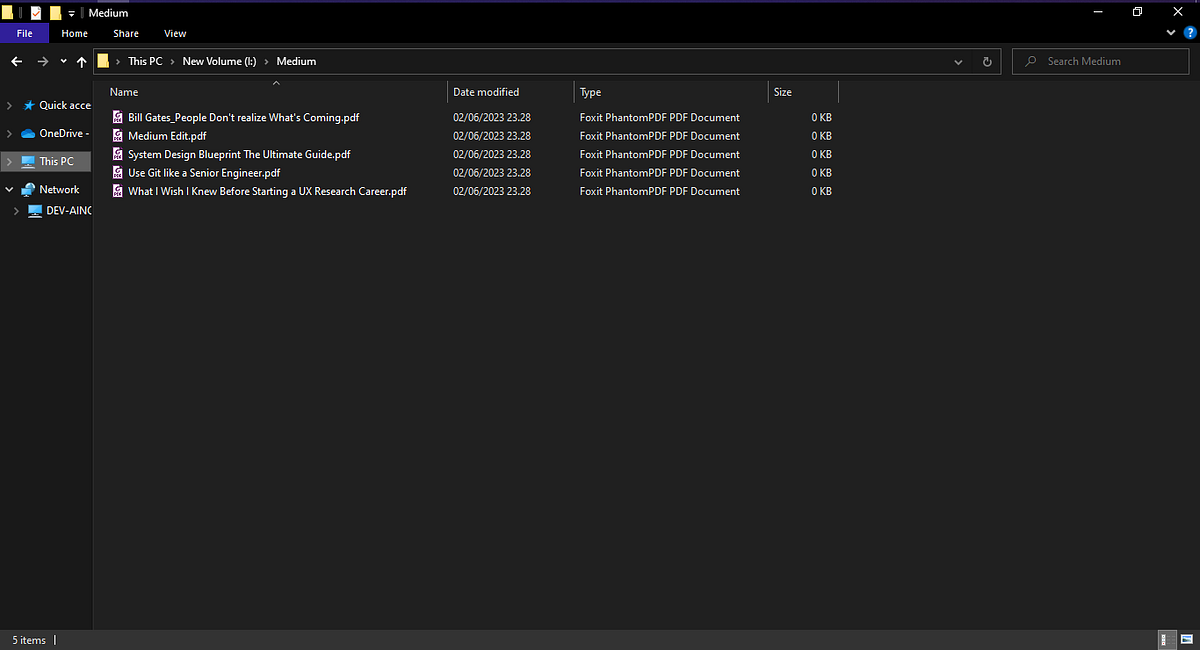The width and height of the screenshot is (1200, 650).
Task: Collapse the Network tree node arrow
Action: [9, 189]
